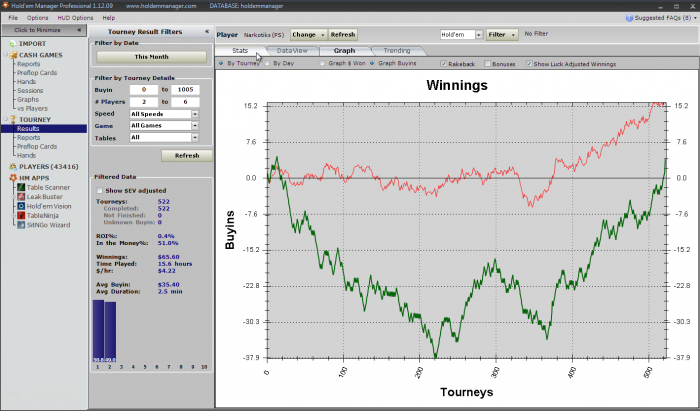Click the maximum Buyin field showing 1005
Screen dimensions: 700x411
(185, 90)
